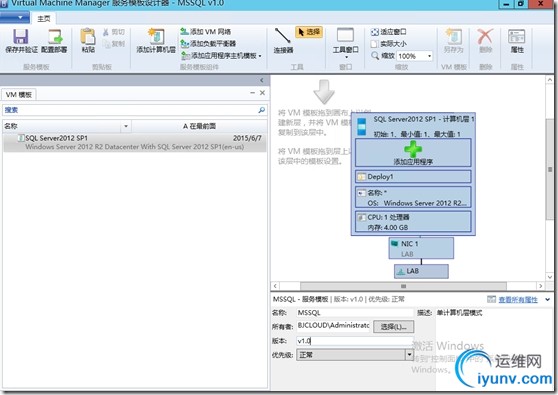Screen dimensions: 558x395
Task: Click the Paste (粘贴) clipboard icon
Action: pyautogui.click(x=88, y=36)
